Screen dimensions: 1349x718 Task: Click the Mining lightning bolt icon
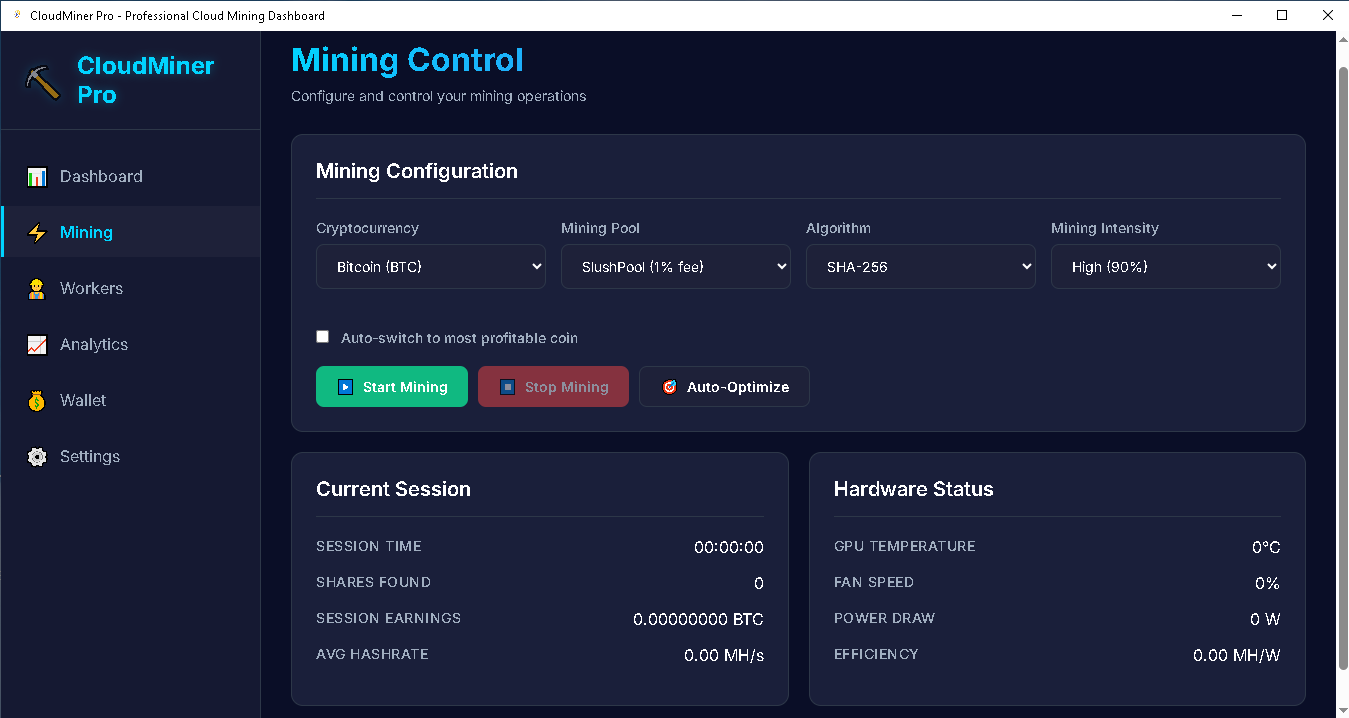click(x=37, y=233)
